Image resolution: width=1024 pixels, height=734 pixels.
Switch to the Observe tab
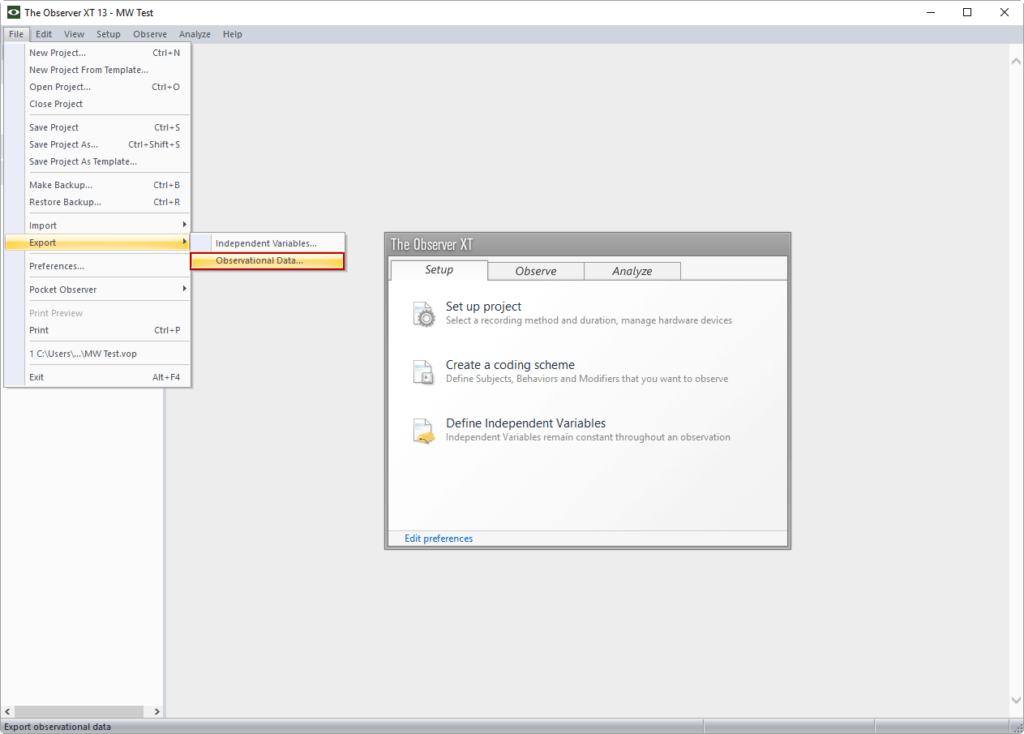536,270
